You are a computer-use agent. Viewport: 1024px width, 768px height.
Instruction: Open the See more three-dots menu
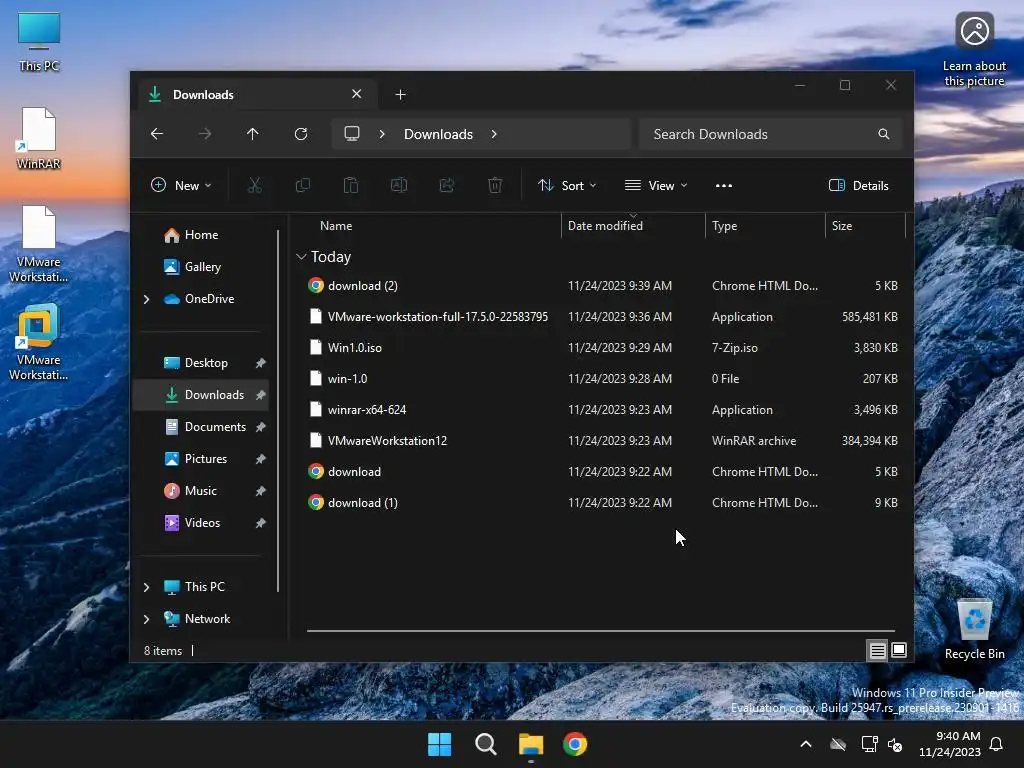[x=724, y=185]
